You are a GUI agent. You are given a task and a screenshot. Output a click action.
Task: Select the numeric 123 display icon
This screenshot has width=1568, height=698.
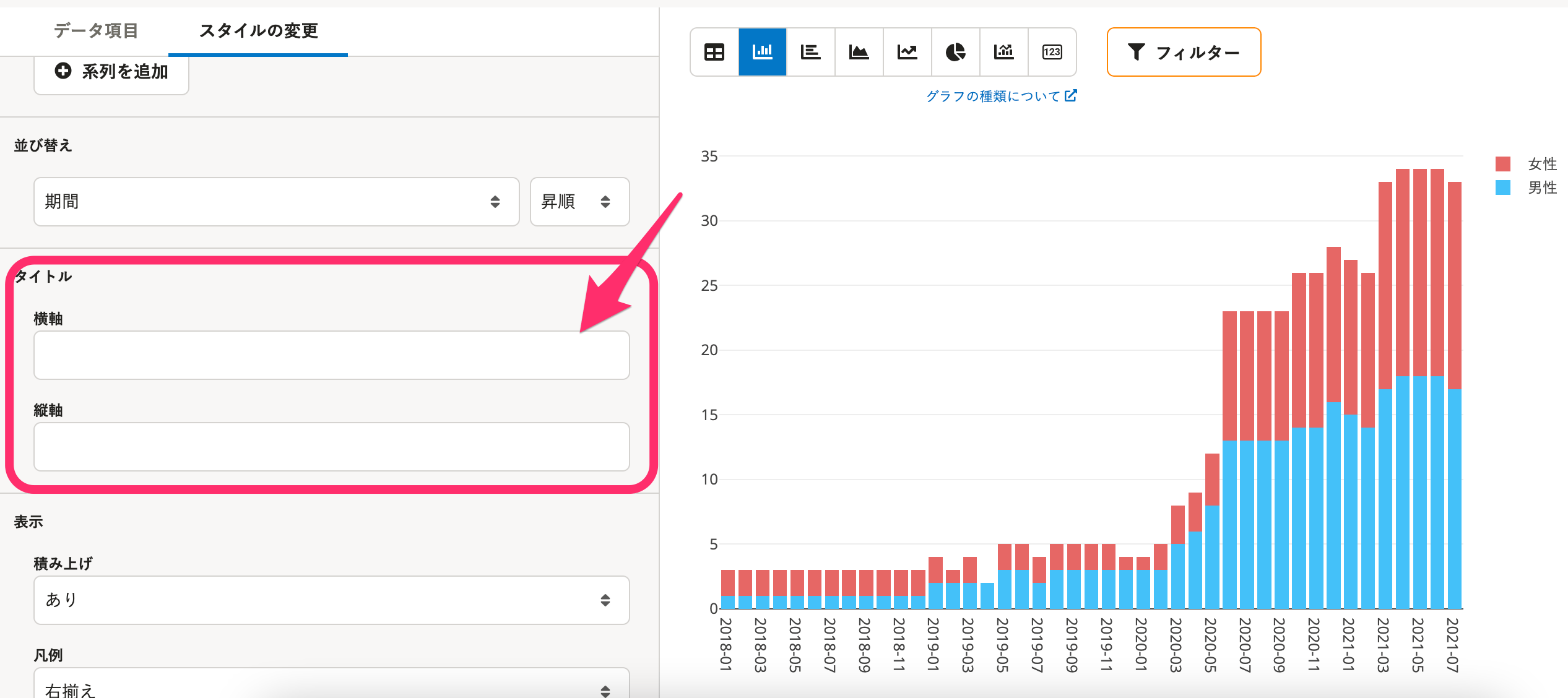[1052, 52]
